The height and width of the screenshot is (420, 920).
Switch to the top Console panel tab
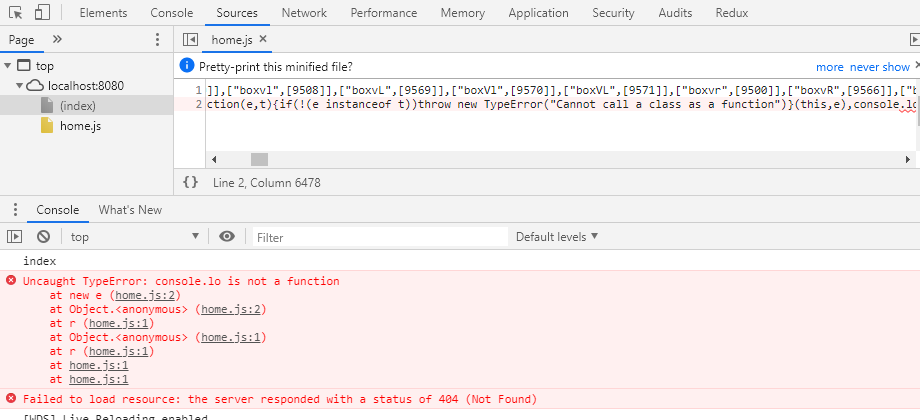point(171,13)
